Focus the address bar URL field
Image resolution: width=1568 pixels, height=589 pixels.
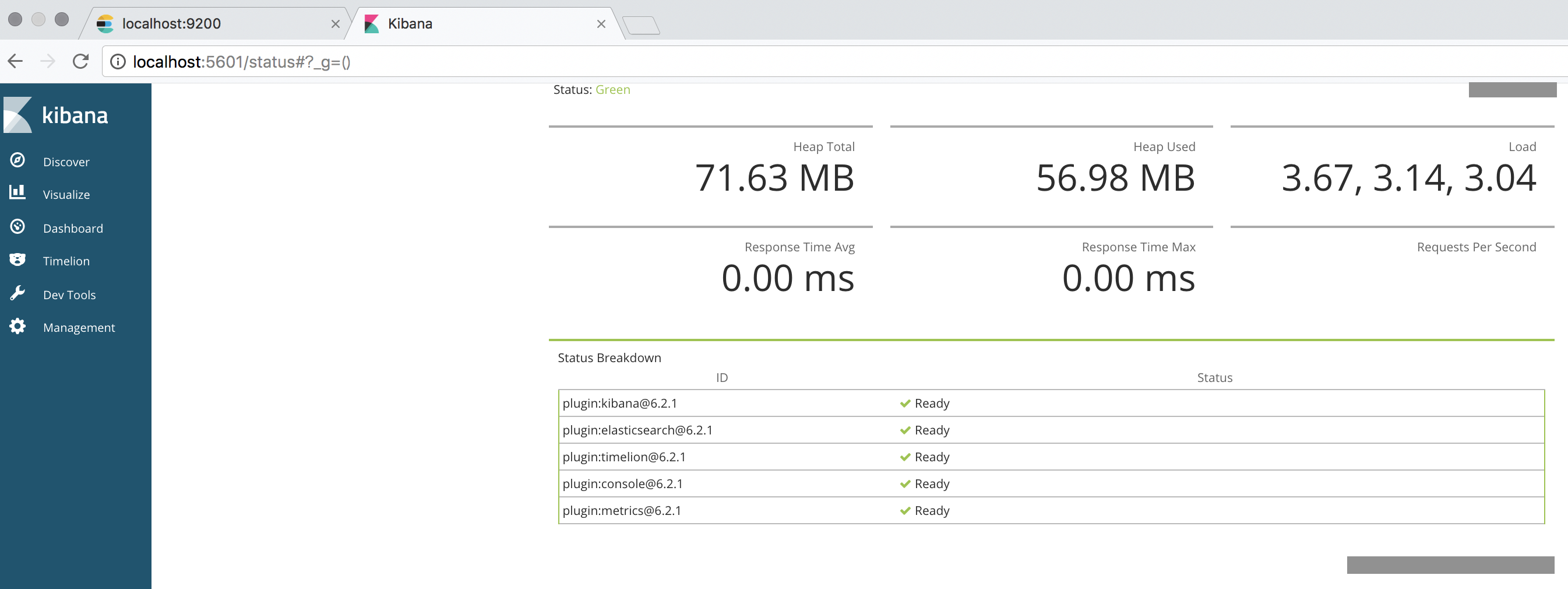tap(834, 61)
